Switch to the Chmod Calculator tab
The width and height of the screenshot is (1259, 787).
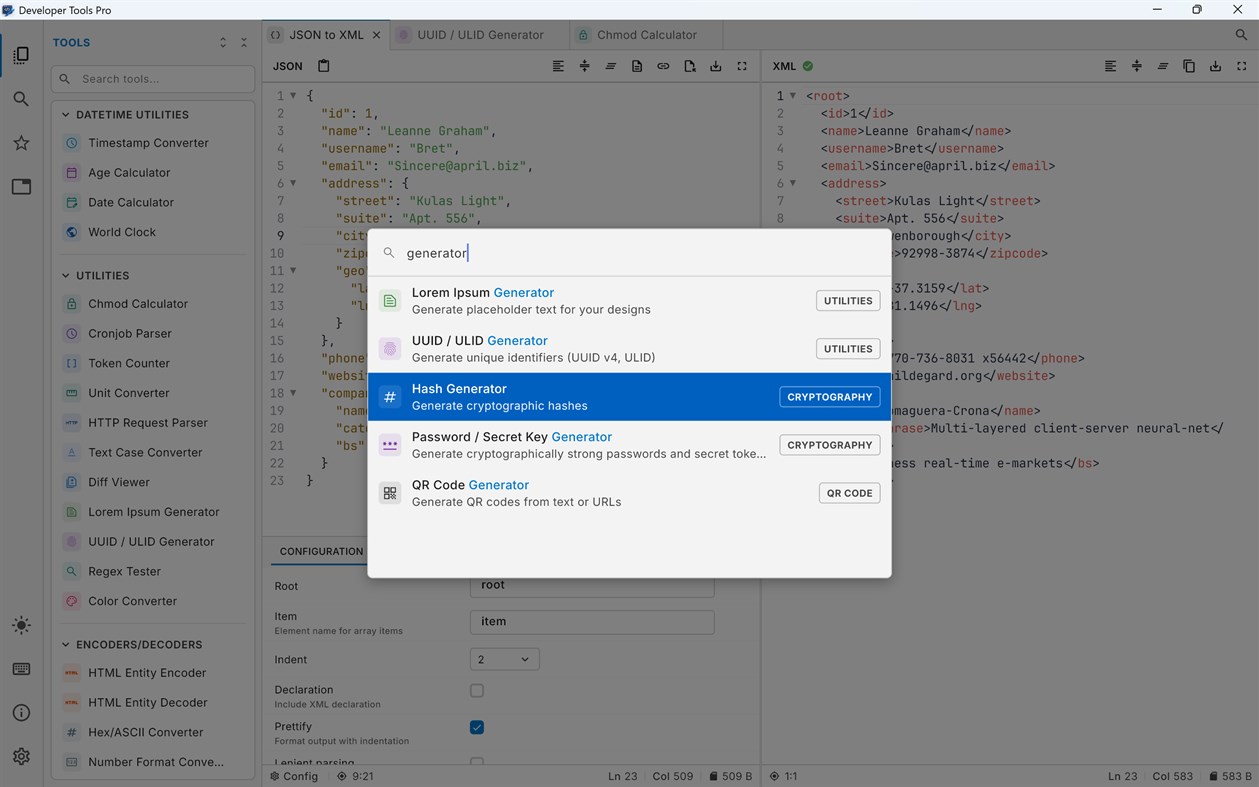coord(646,34)
